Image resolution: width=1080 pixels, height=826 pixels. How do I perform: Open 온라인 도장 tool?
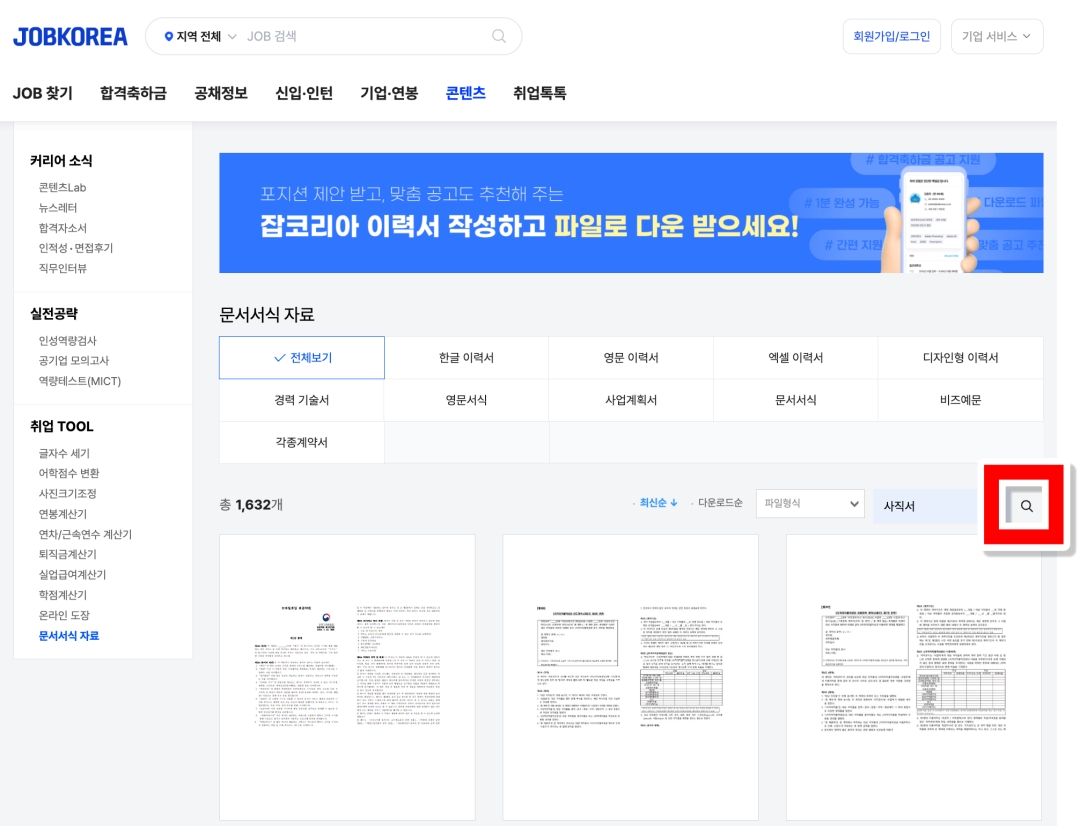[64, 615]
